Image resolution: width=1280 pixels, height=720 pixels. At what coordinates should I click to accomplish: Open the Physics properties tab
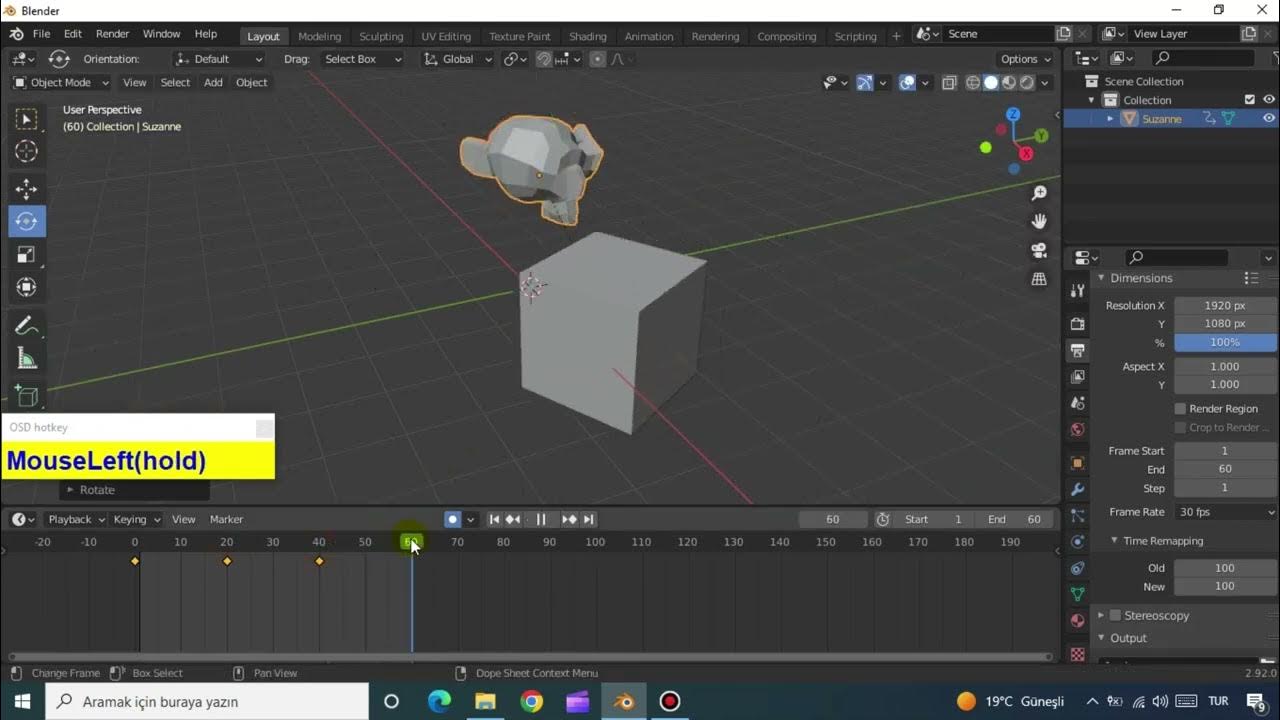tap(1077, 542)
